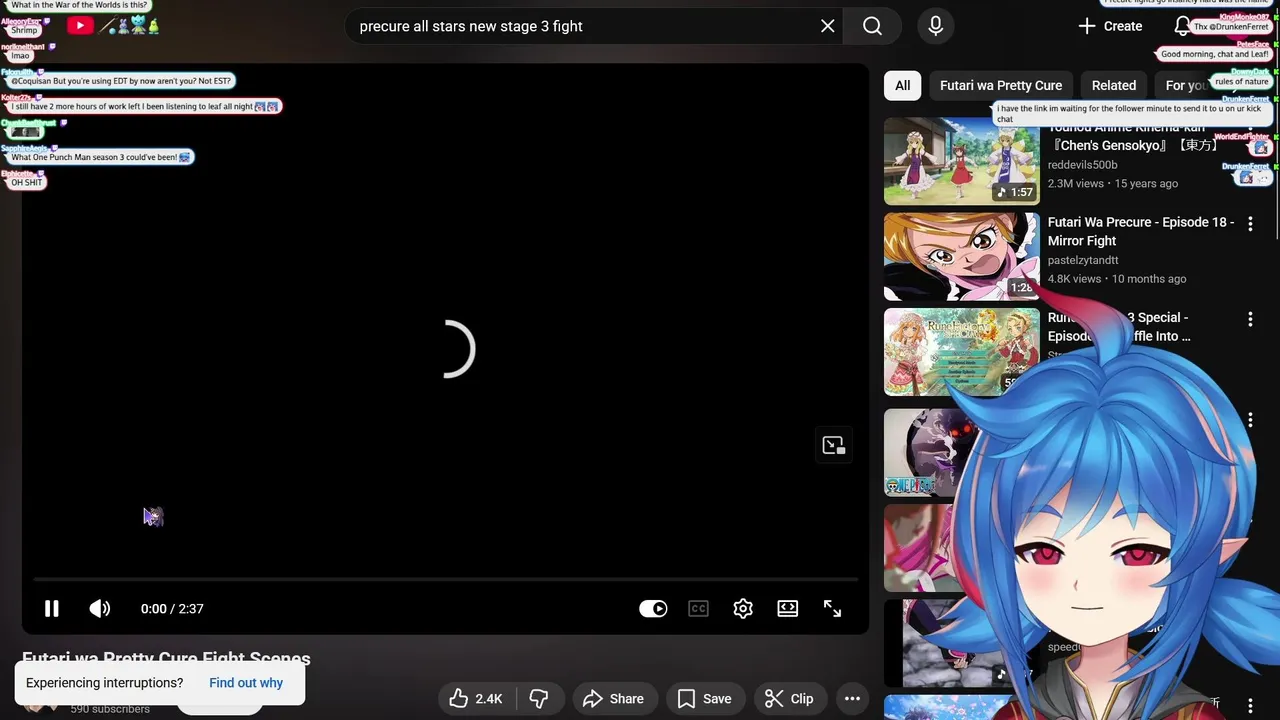Open the reddevils500b channel name
The height and width of the screenshot is (720, 1280).
click(x=1083, y=165)
